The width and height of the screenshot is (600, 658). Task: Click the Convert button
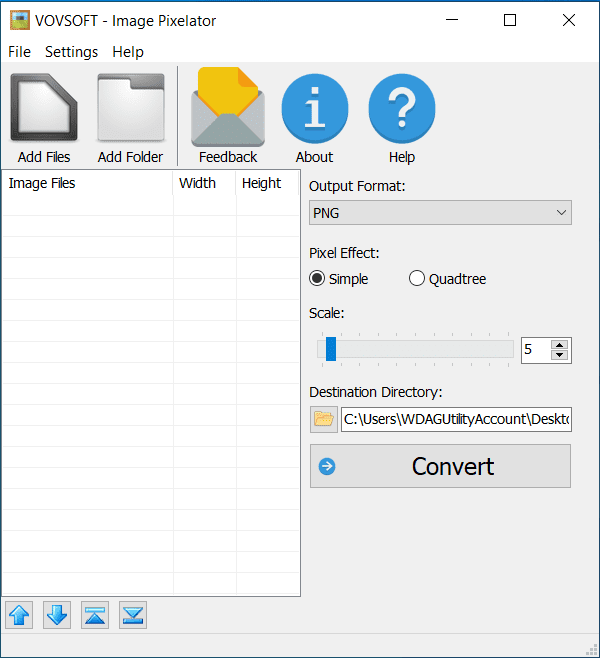(x=440, y=466)
